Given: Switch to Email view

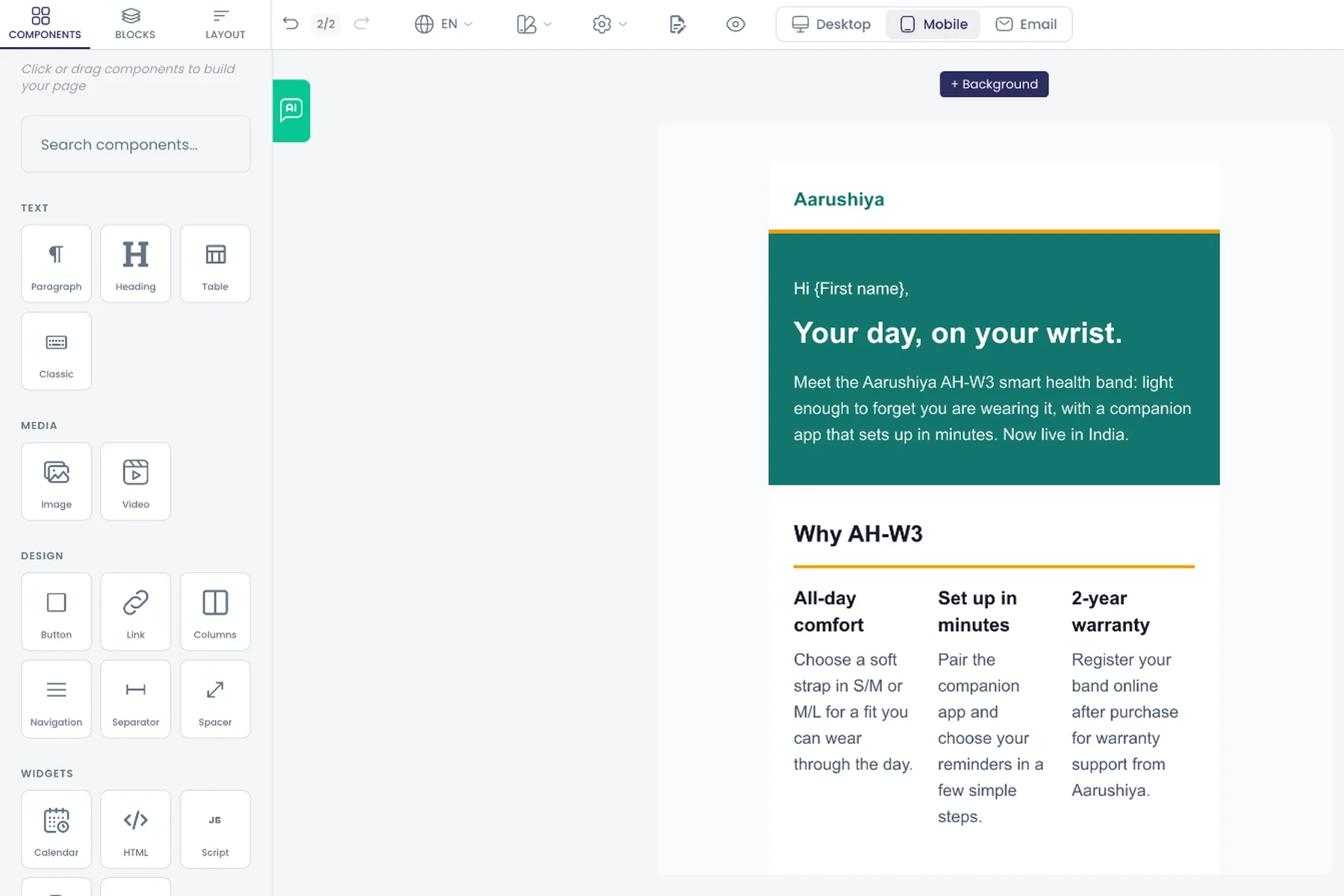Looking at the screenshot, I should point(1026,25).
